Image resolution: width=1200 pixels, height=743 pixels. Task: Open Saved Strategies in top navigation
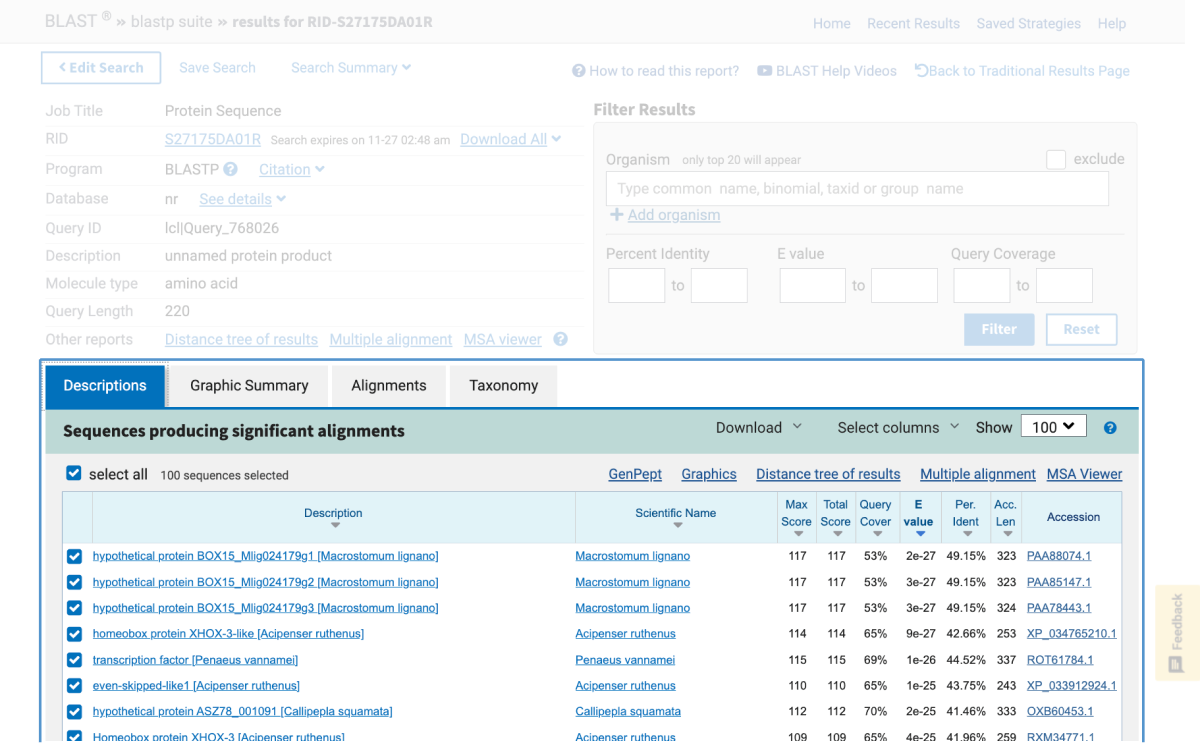(x=1028, y=24)
